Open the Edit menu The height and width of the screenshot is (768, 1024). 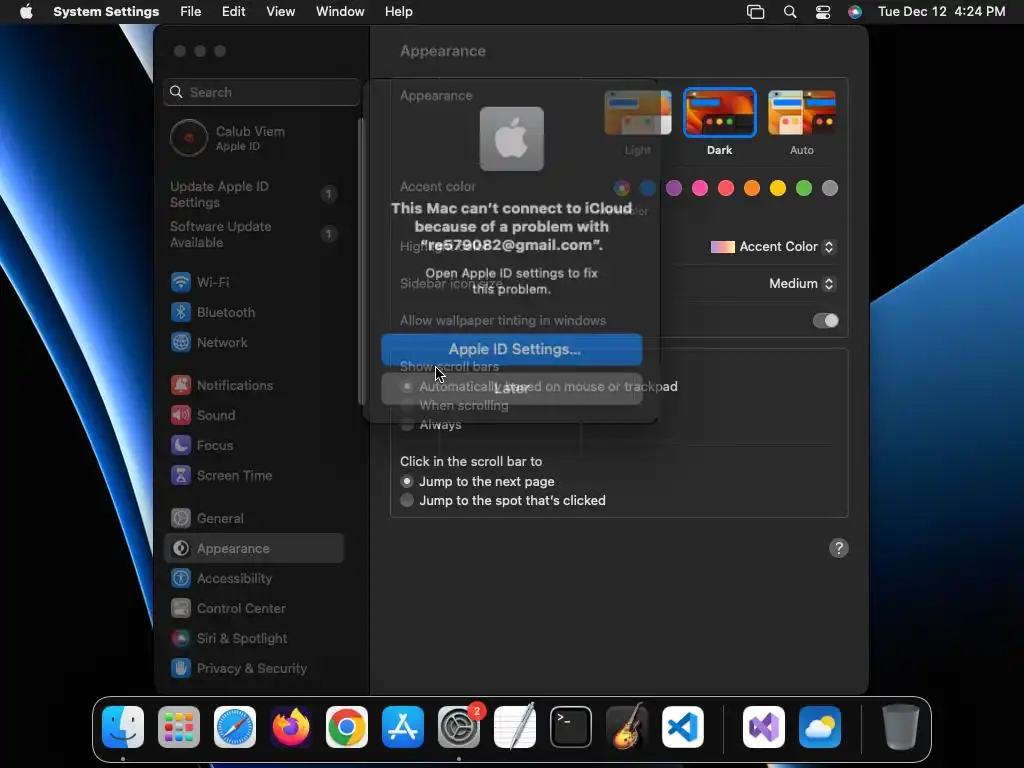point(234,12)
